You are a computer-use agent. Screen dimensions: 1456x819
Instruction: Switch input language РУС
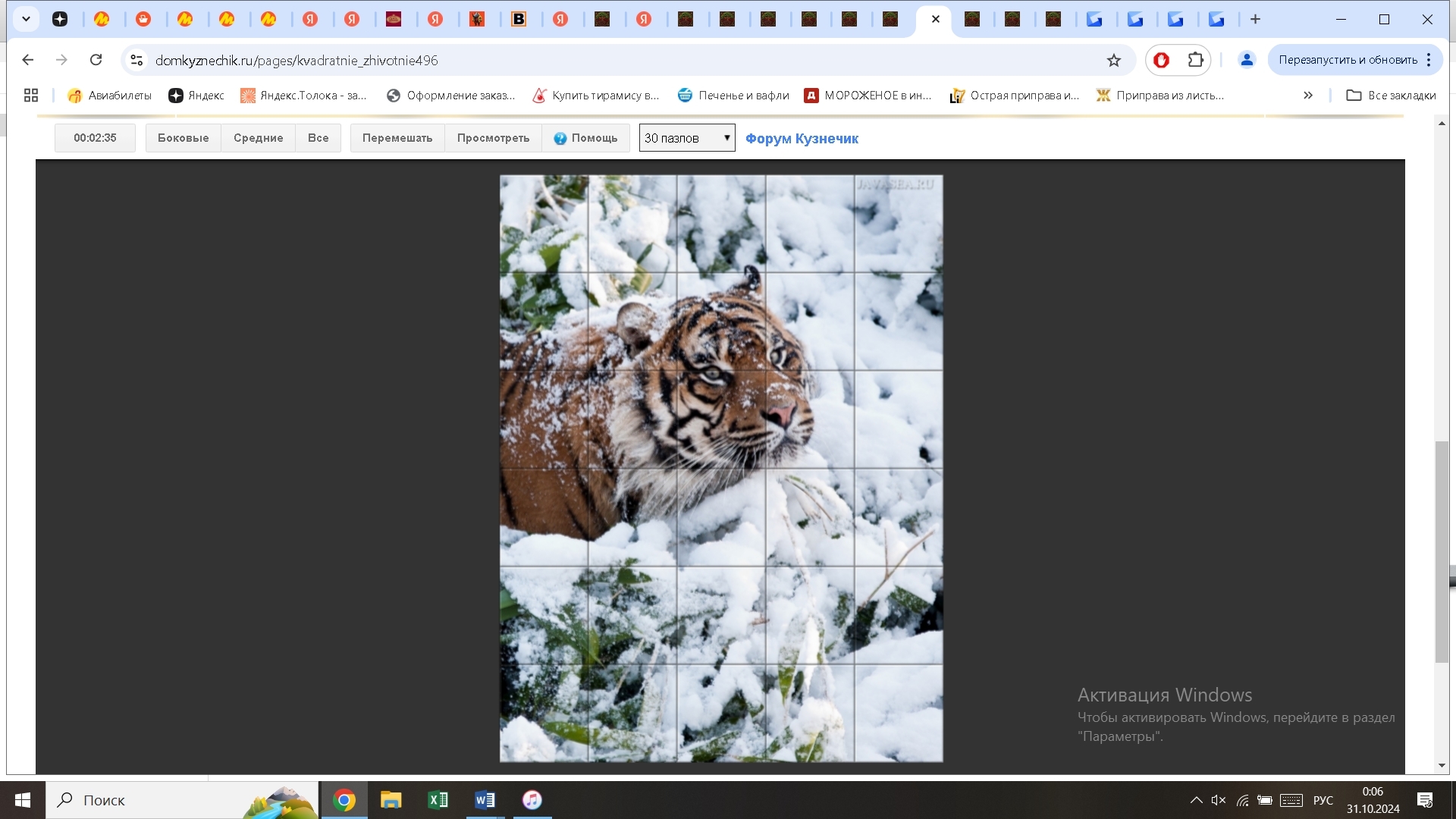pos(1323,800)
